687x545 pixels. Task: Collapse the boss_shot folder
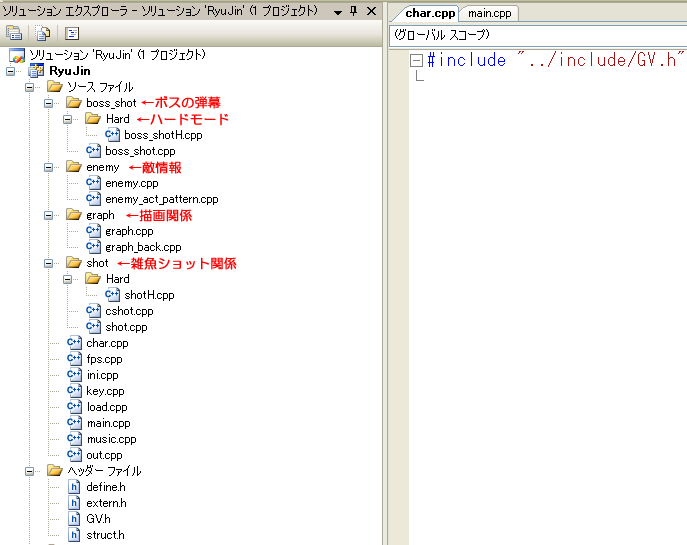[x=49, y=103]
